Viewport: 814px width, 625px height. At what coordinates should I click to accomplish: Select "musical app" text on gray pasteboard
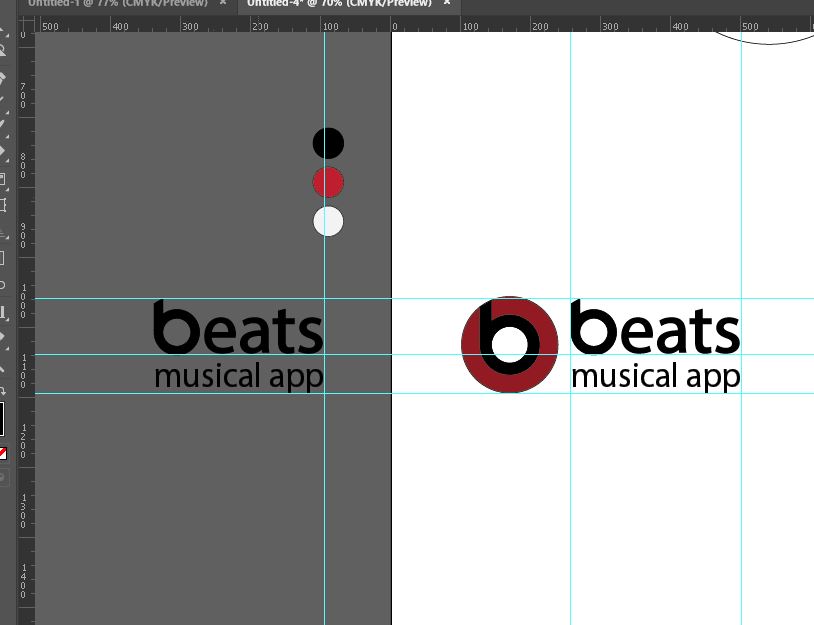coord(239,377)
